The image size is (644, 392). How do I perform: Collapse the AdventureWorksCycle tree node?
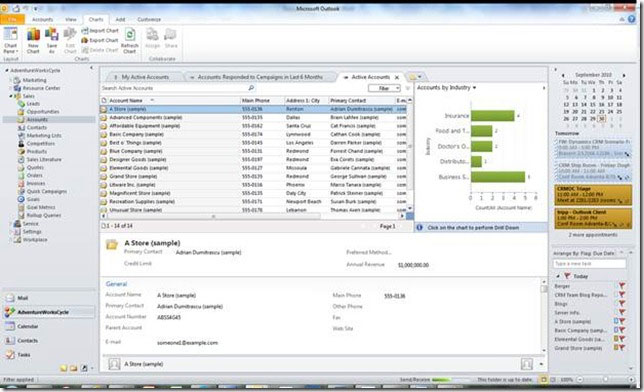click(7, 71)
